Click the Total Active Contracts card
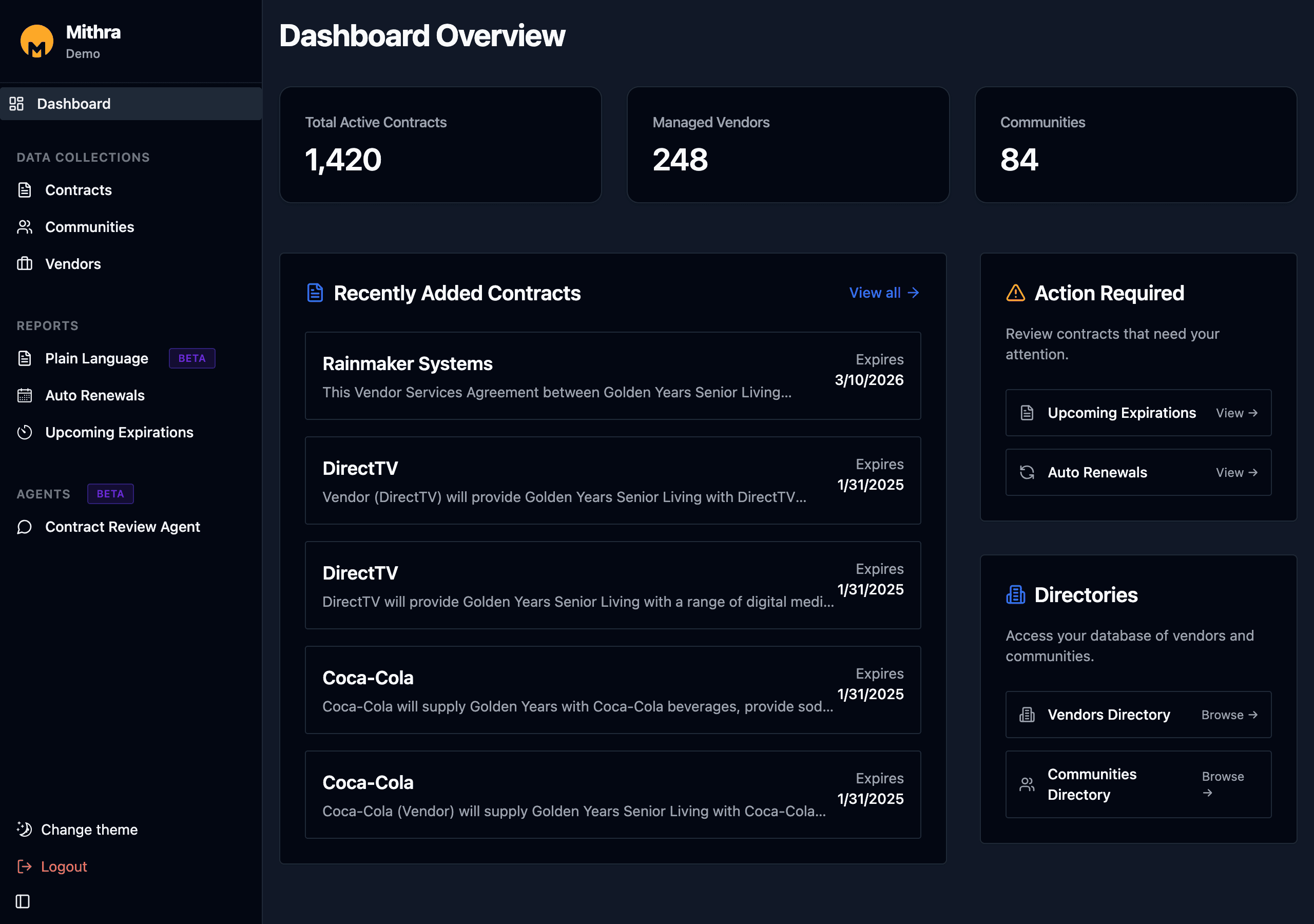Screen dimensions: 1314x924 pos(440,144)
